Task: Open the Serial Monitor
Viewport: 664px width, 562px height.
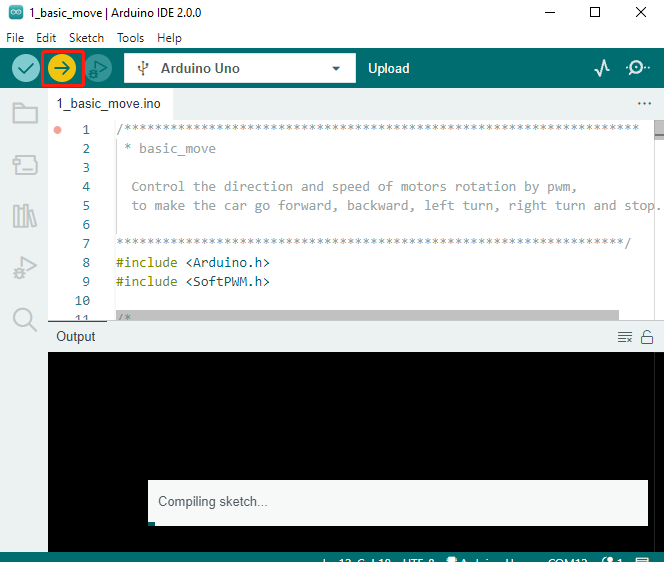Action: point(637,68)
